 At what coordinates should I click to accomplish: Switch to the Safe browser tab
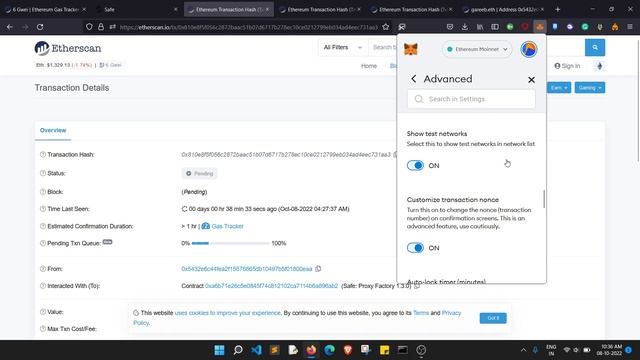(x=137, y=9)
